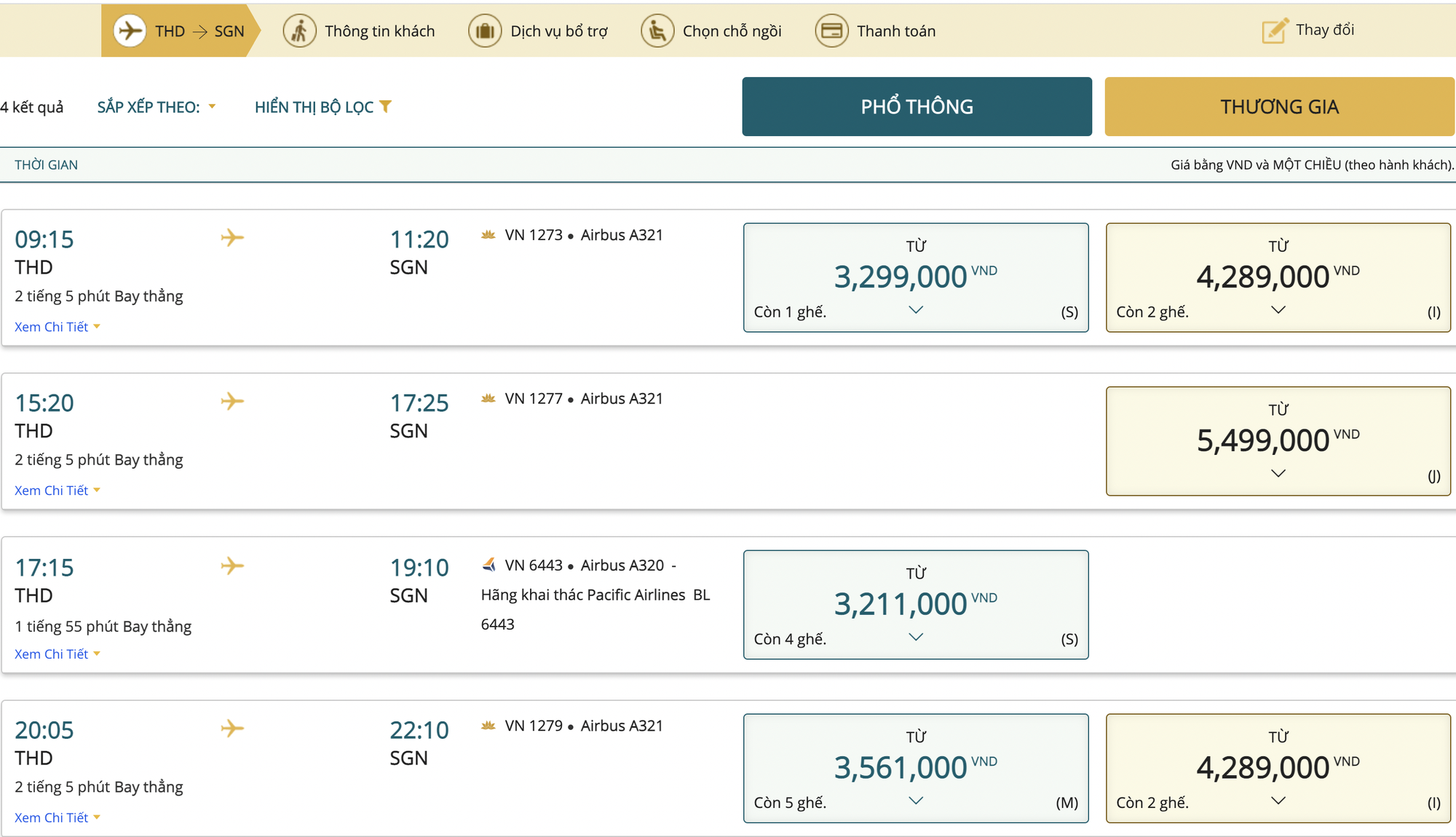Click the VN 1279 Airbus A321 label

(x=584, y=726)
